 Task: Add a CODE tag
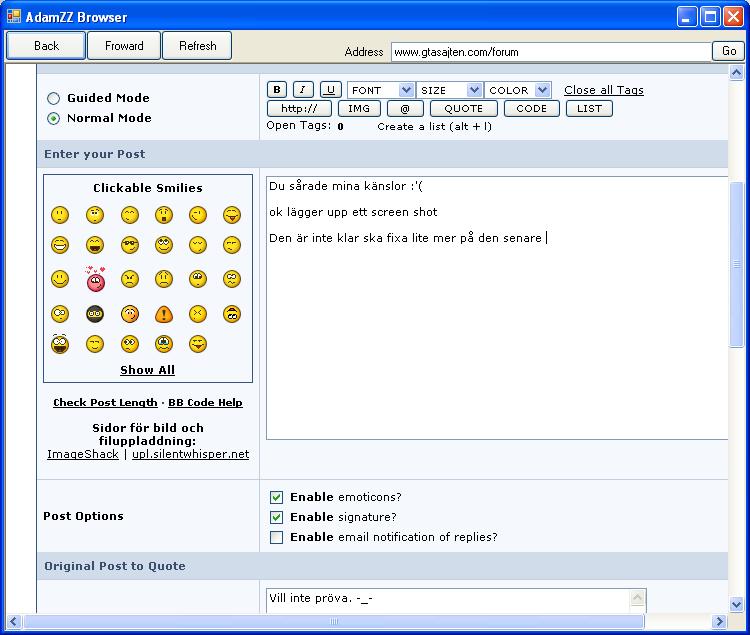pyautogui.click(x=531, y=109)
